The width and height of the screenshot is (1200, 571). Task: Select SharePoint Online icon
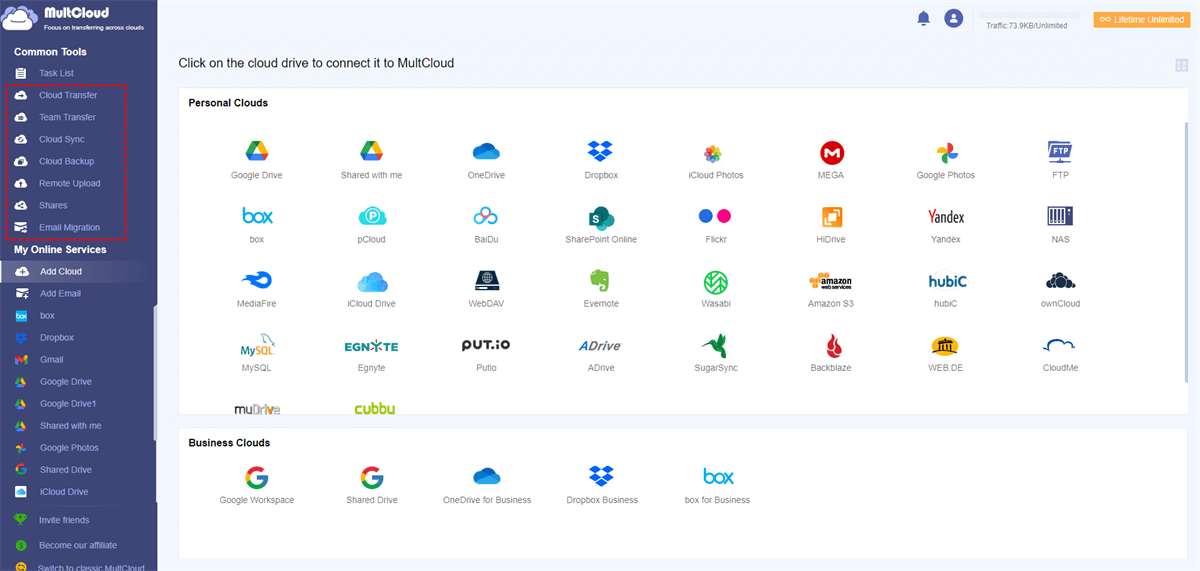pos(601,216)
